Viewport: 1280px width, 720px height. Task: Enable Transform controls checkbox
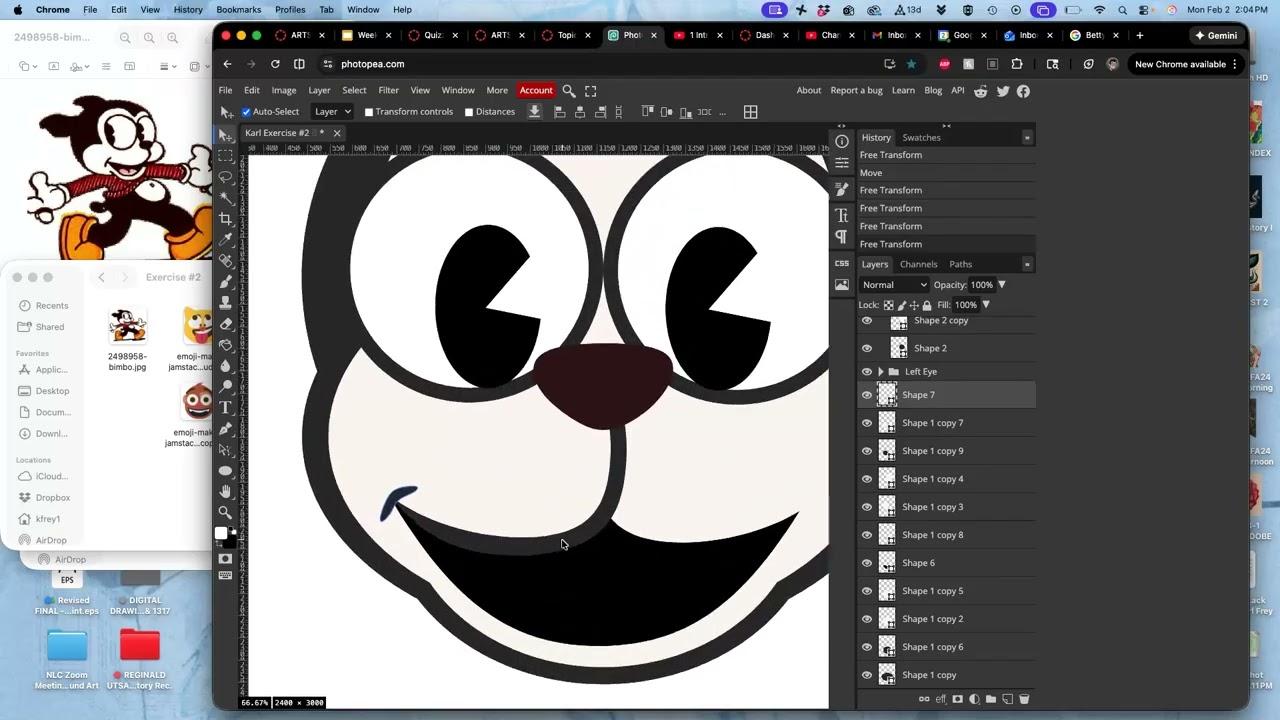pos(369,112)
